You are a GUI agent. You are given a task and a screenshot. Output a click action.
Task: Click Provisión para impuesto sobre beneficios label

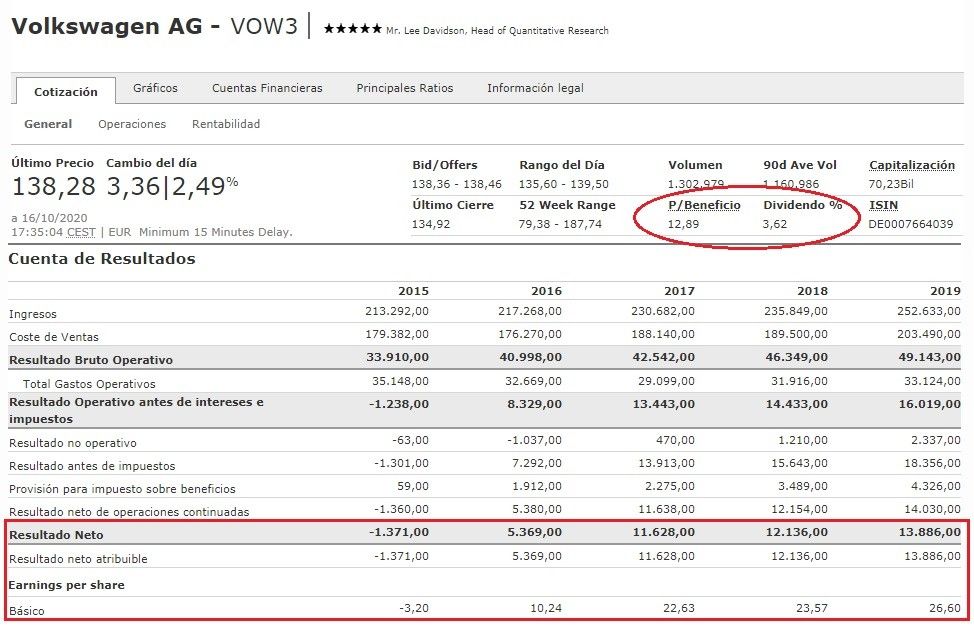[122, 489]
